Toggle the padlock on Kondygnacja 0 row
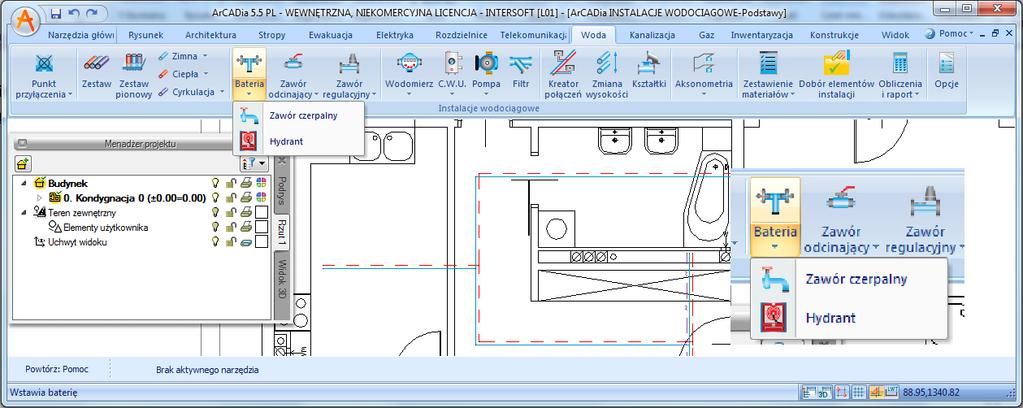This screenshot has height=408, width=1023. (x=230, y=198)
